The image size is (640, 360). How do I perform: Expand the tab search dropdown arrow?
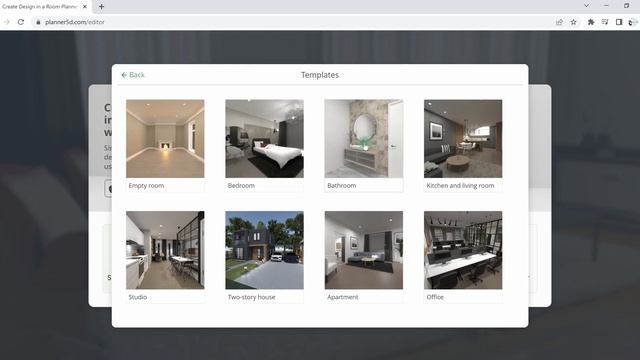click(x=586, y=6)
